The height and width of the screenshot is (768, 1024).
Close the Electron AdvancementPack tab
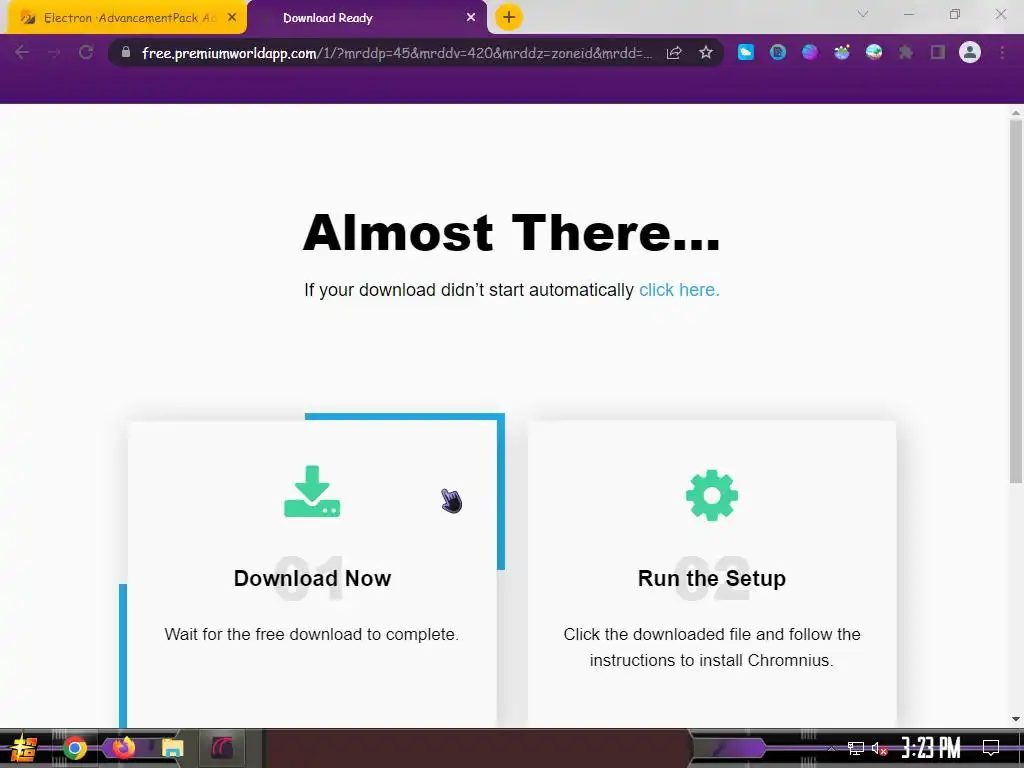click(x=232, y=18)
